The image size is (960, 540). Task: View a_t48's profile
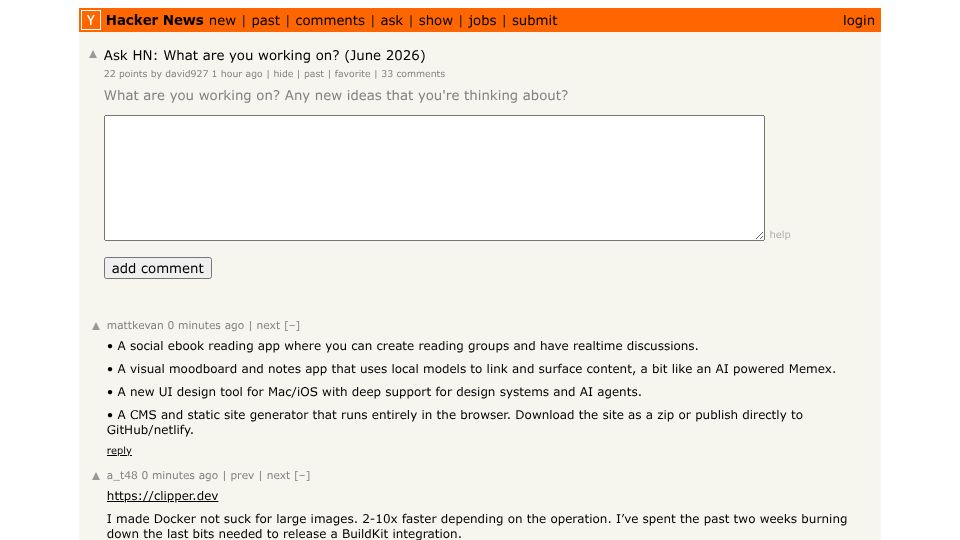[122, 475]
